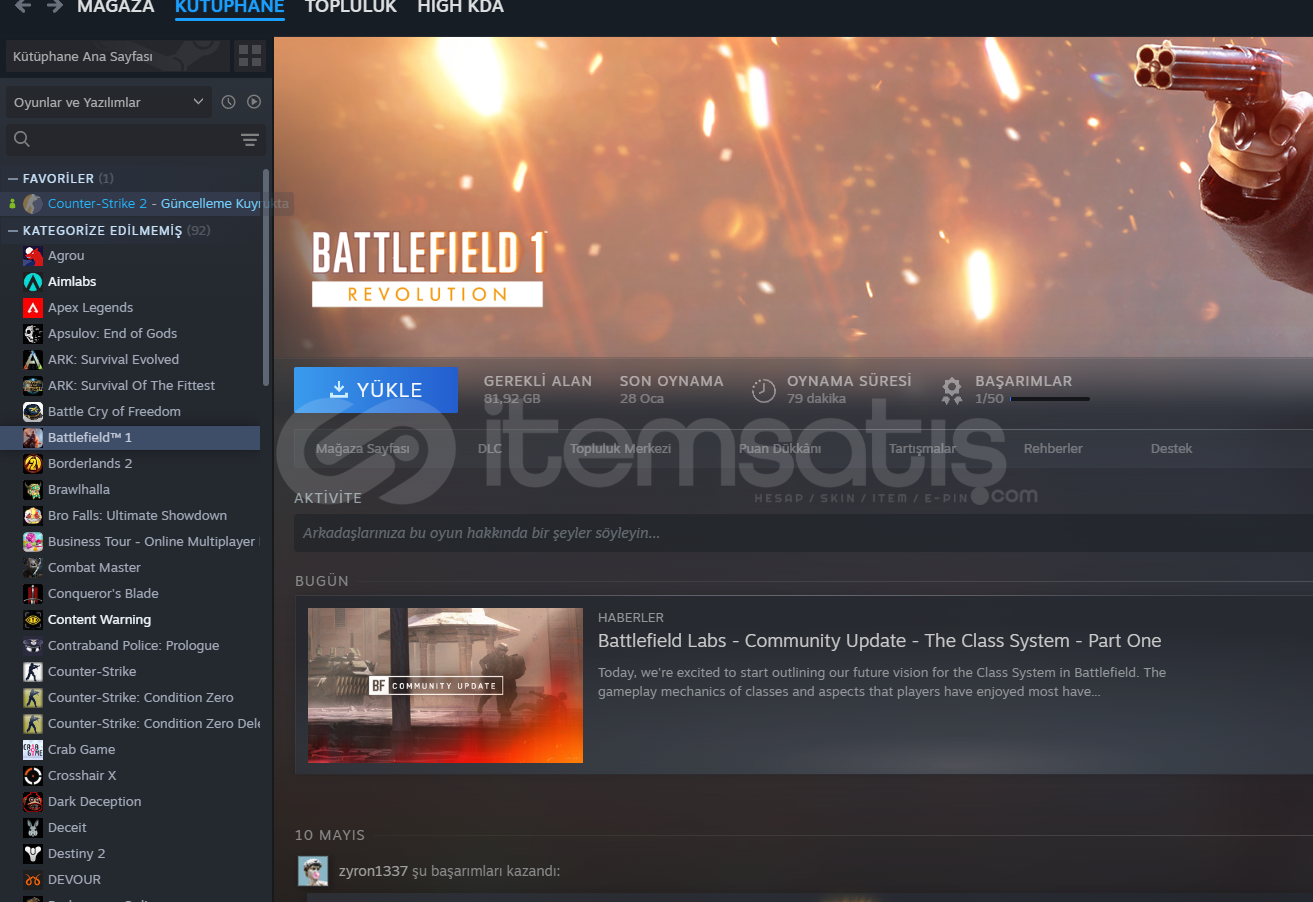Click zyron1337's avatar in activity feed
Viewport: 1313px width, 902px height.
click(313, 871)
